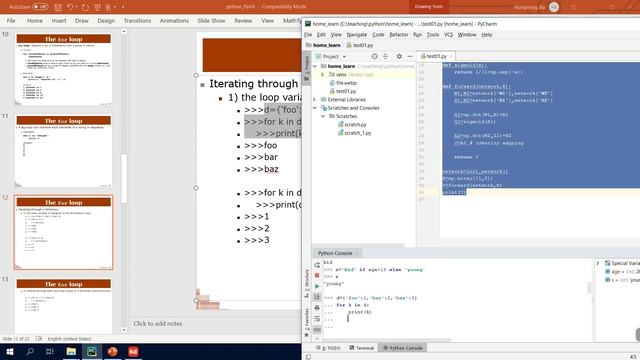This screenshot has width=640, height=360.
Task: Open the PowerPoint View tab
Action: 268,20
